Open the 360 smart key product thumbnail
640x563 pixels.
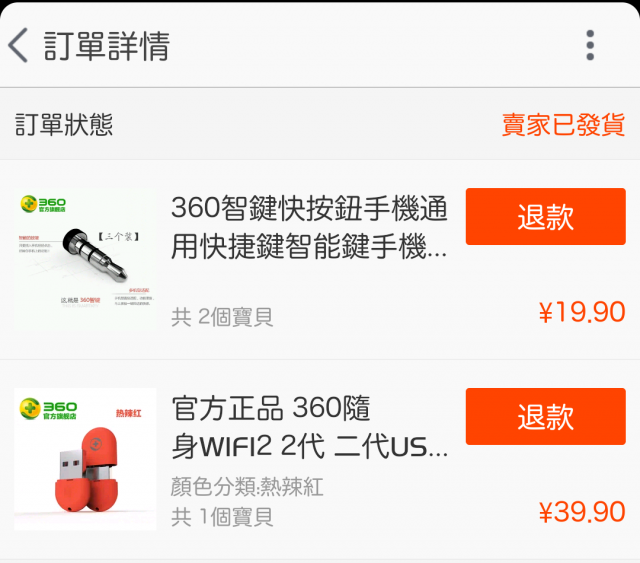[85, 259]
